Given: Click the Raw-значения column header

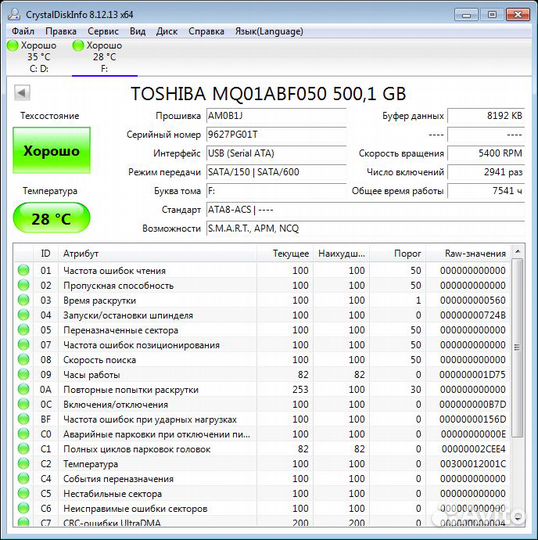Looking at the screenshot, I should 468,253.
